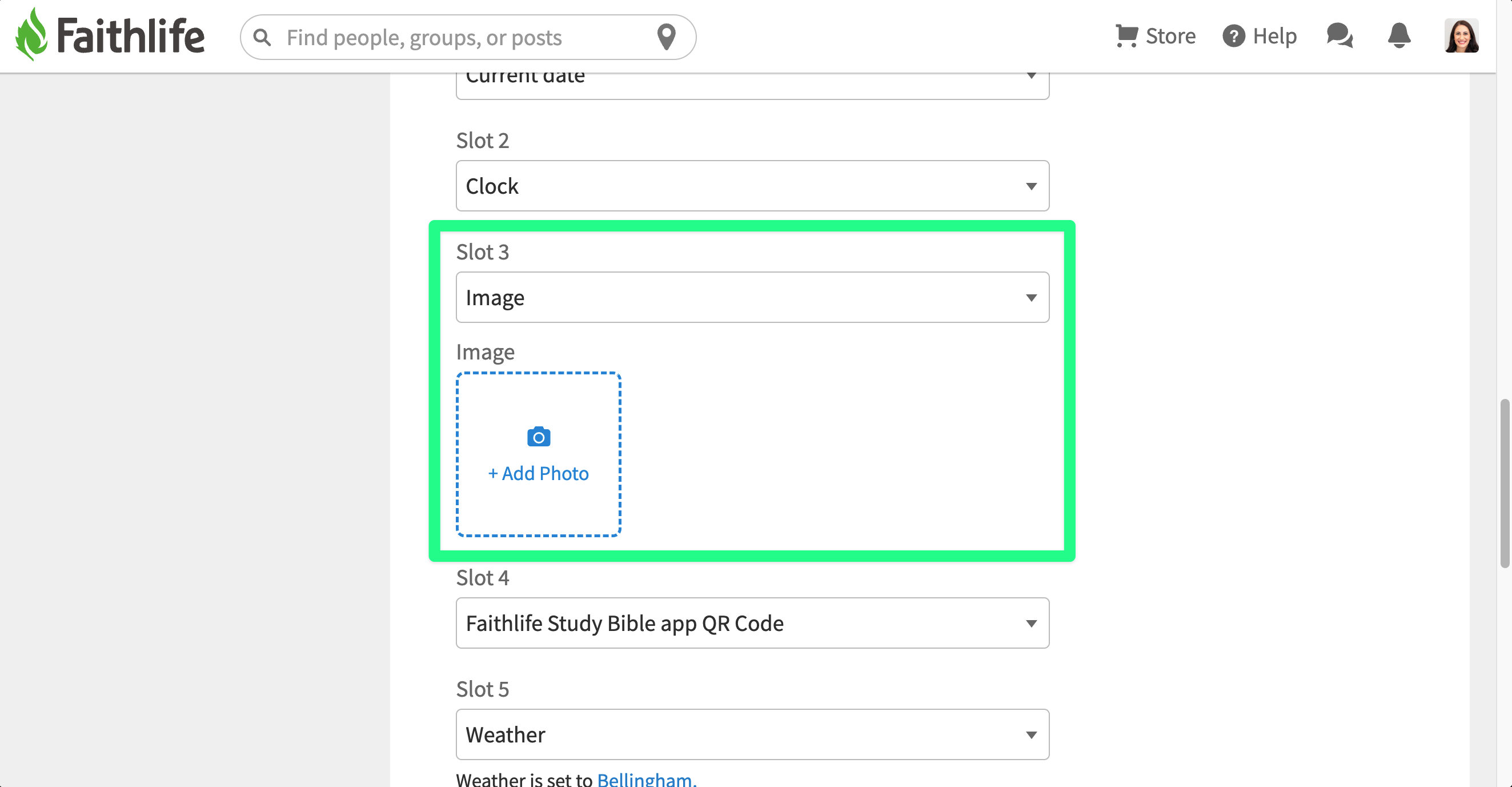The height and width of the screenshot is (787, 1512).
Task: Click the + Add Photo link
Action: pos(538,473)
